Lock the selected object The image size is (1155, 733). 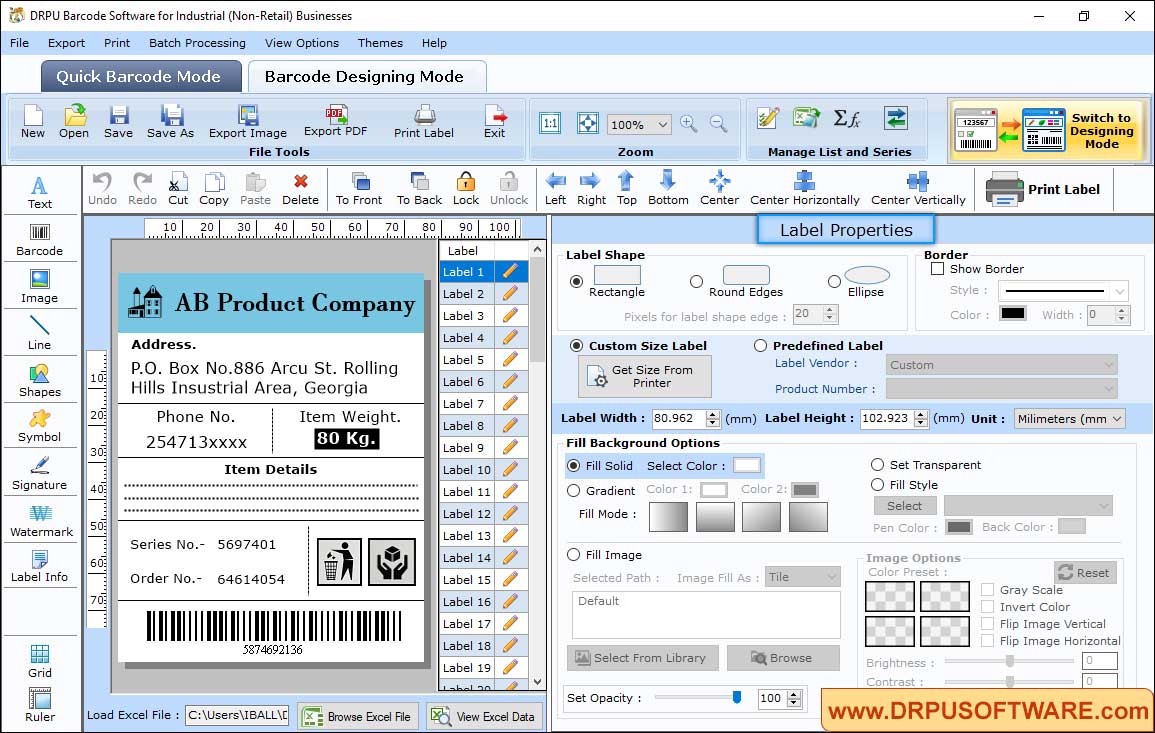tap(466, 189)
